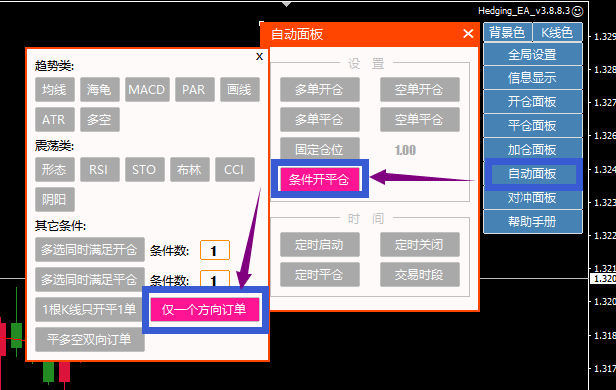Viewport: 616px width, 390px height.
Task: Toggle the PAR condition button
Action: coord(194,90)
